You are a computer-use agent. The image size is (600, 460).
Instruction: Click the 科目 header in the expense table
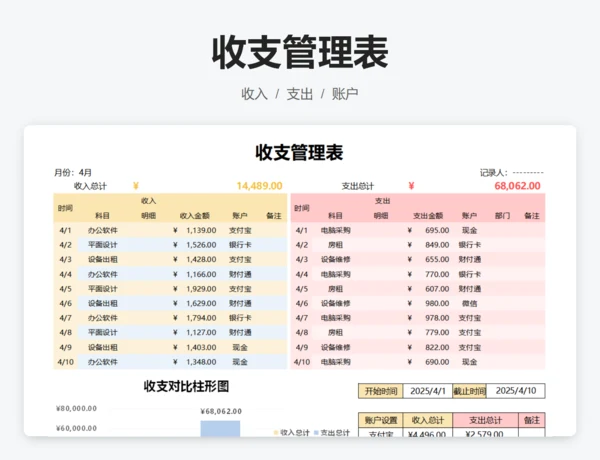pyautogui.click(x=335, y=216)
